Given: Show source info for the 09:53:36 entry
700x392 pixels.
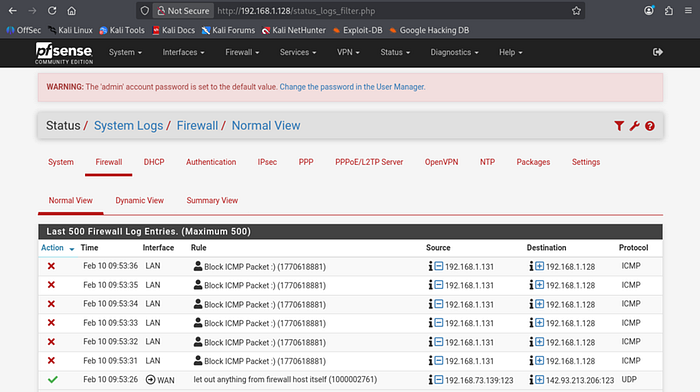Looking at the screenshot, I should (x=430, y=267).
